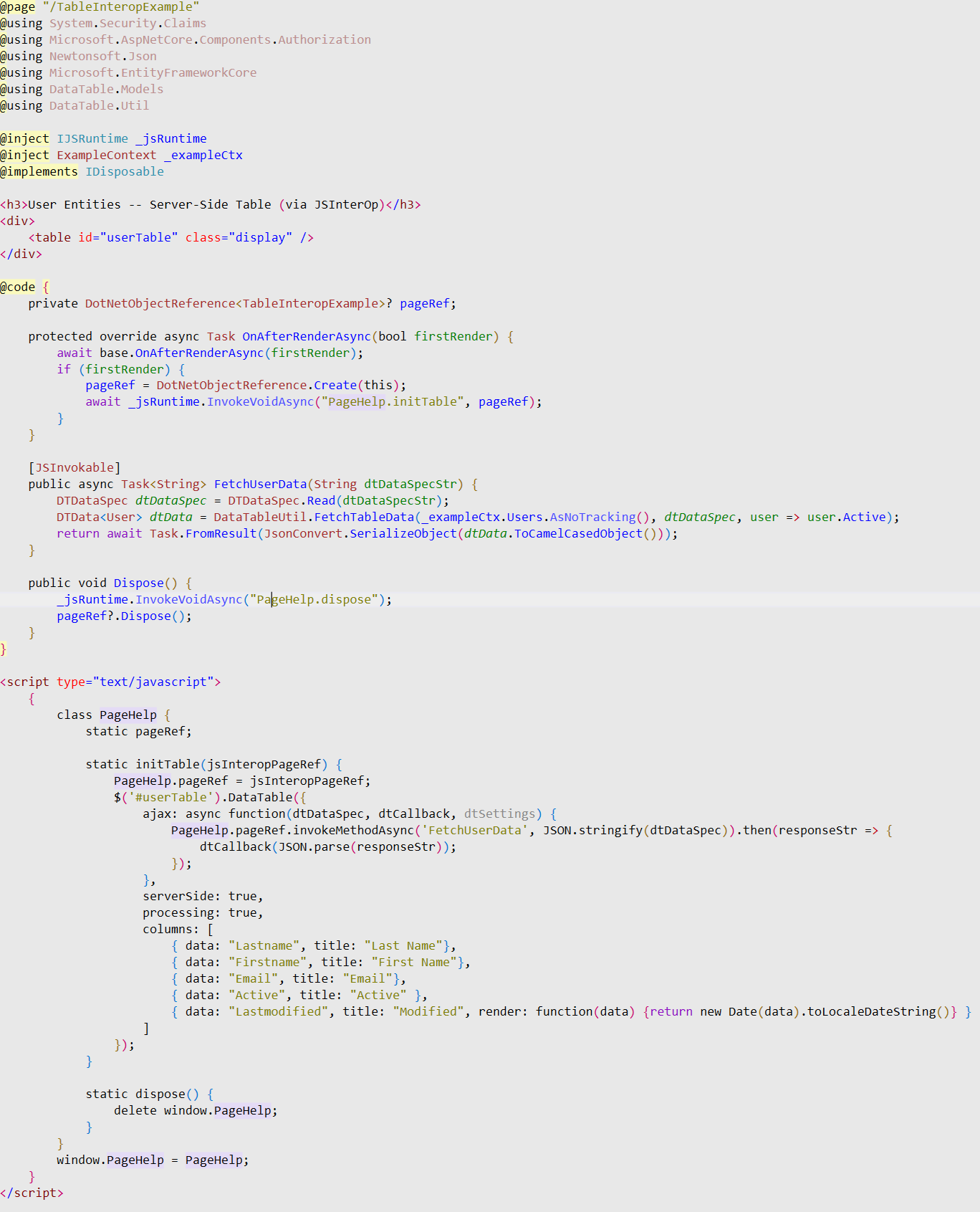980x1212 pixels.
Task: Click dtCallback(JSON.parse(responseStr)) line
Action: (x=328, y=848)
